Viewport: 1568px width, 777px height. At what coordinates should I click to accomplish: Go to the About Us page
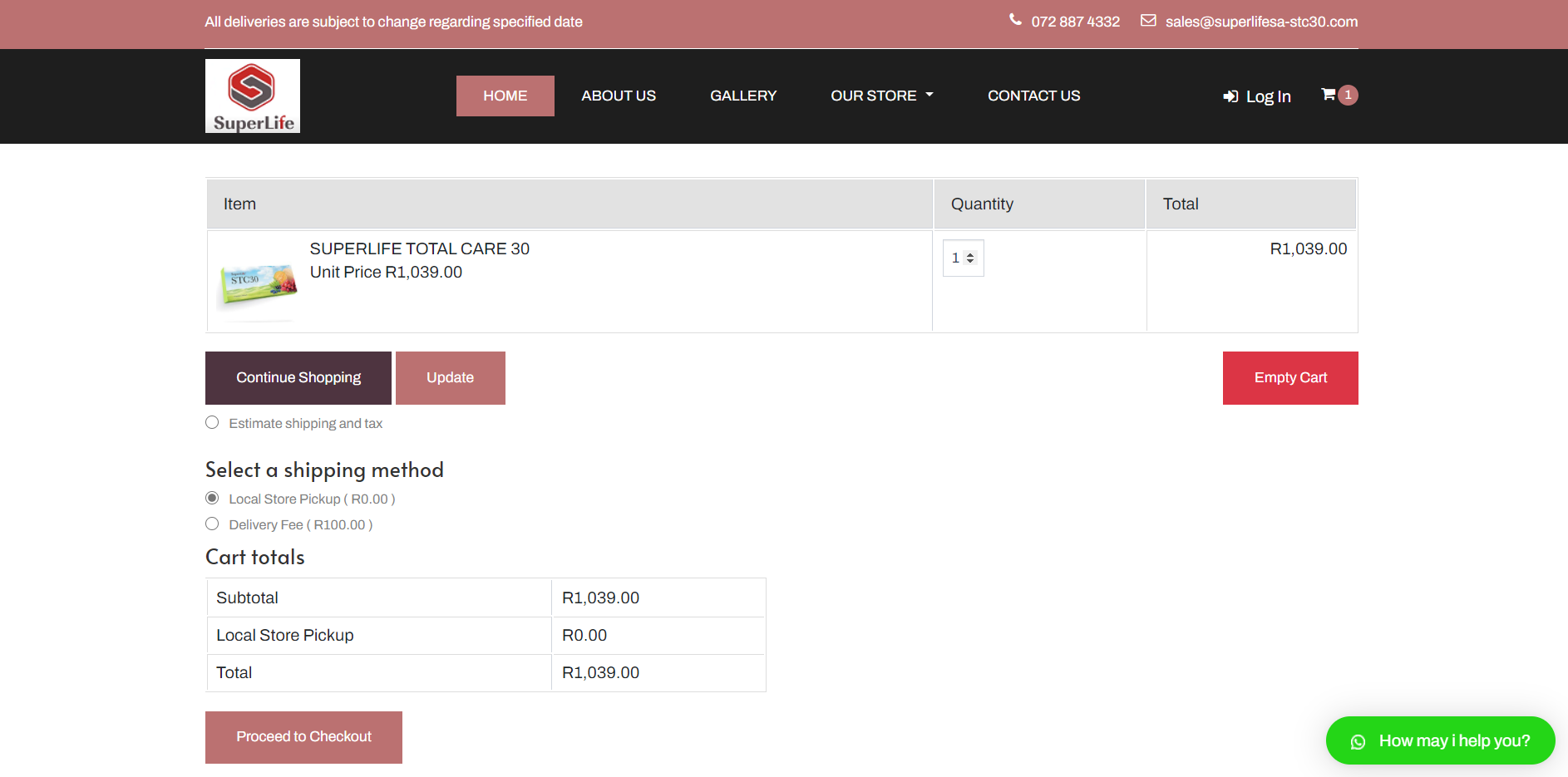coord(618,96)
